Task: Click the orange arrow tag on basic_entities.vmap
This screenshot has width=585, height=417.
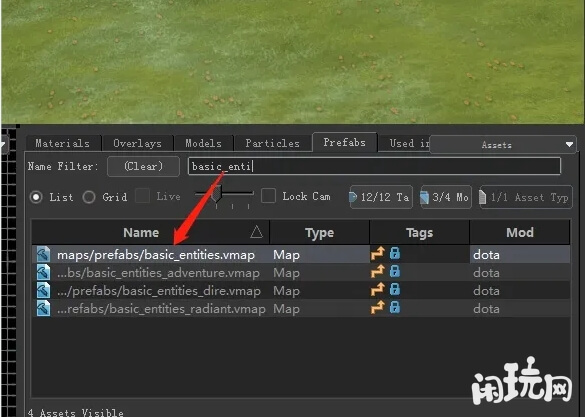Action: (377, 254)
